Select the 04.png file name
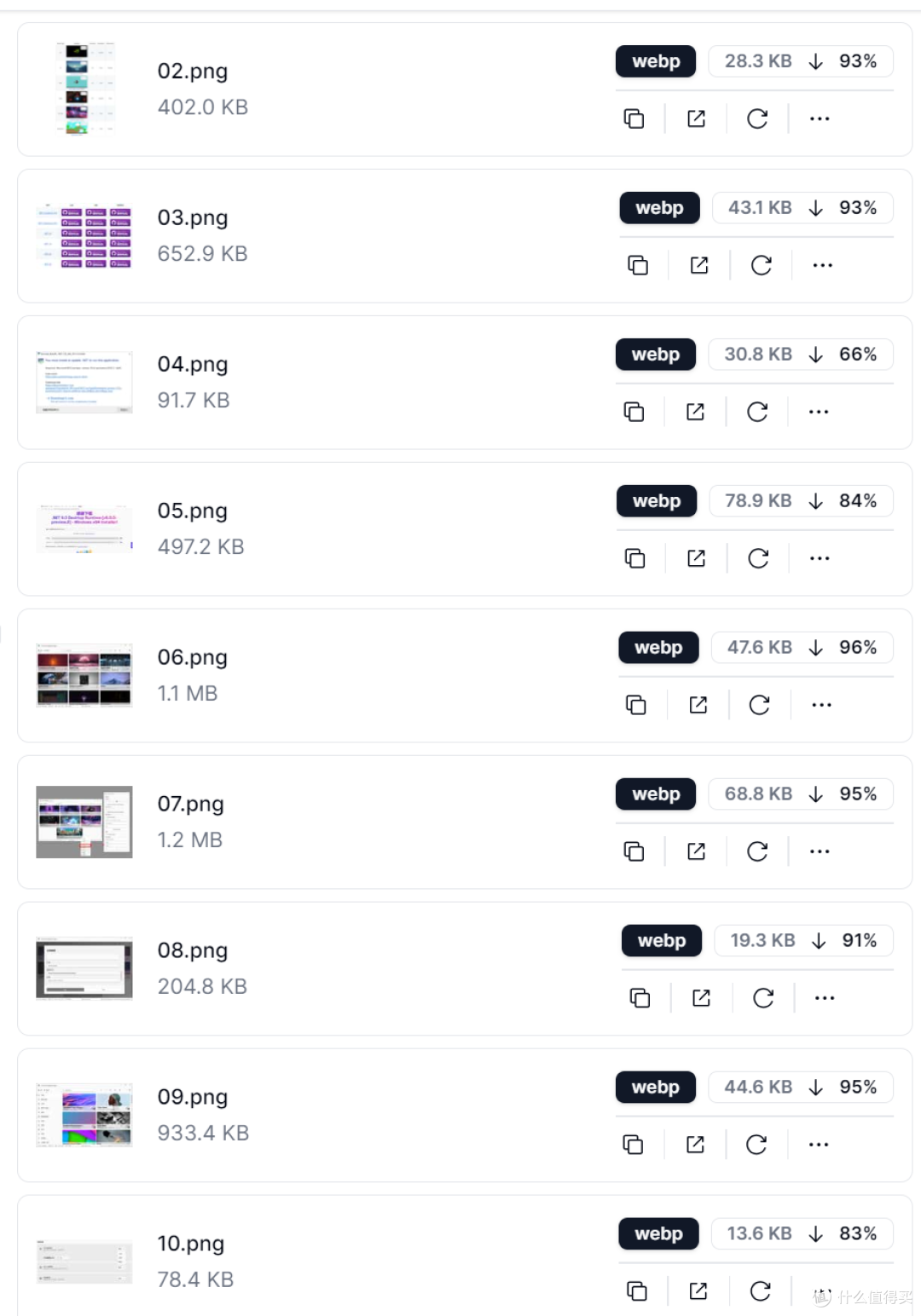921x1316 pixels. click(x=193, y=364)
